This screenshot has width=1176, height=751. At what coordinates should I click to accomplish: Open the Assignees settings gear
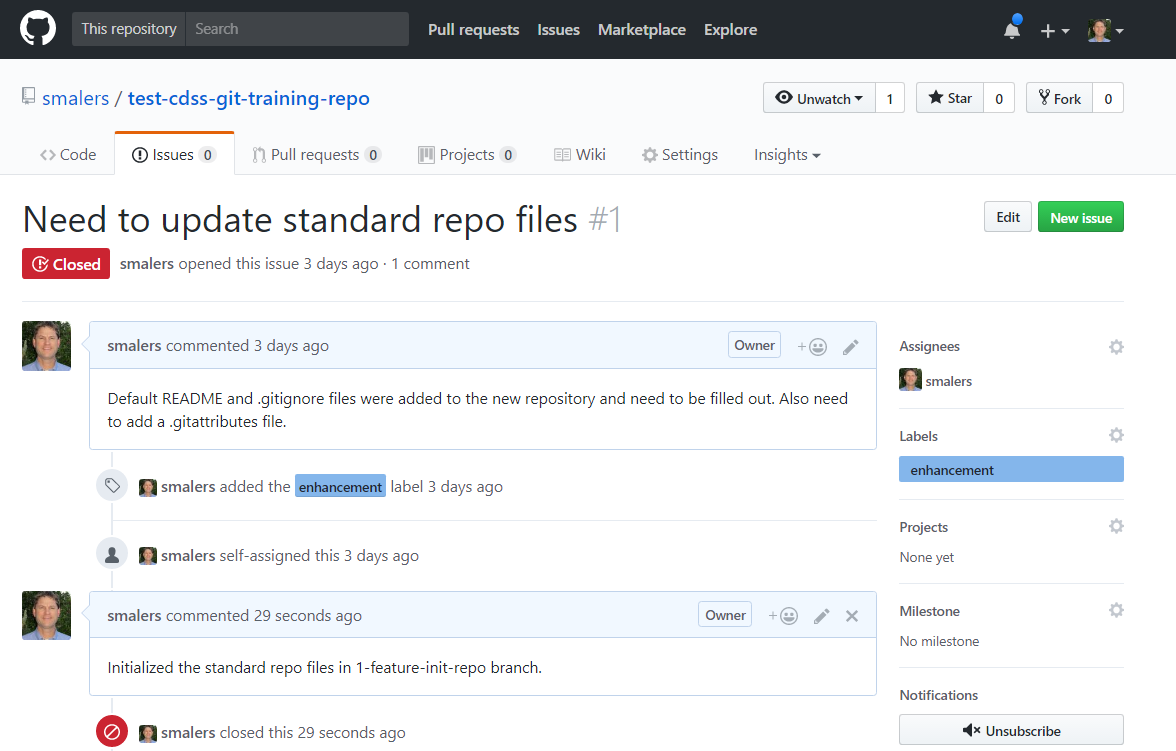pyautogui.click(x=1116, y=347)
